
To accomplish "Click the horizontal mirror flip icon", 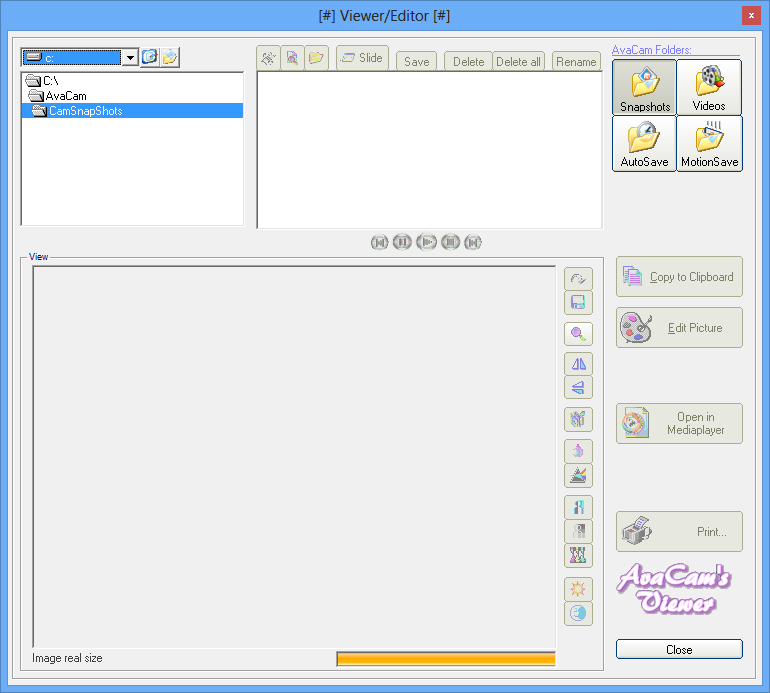I will (578, 364).
